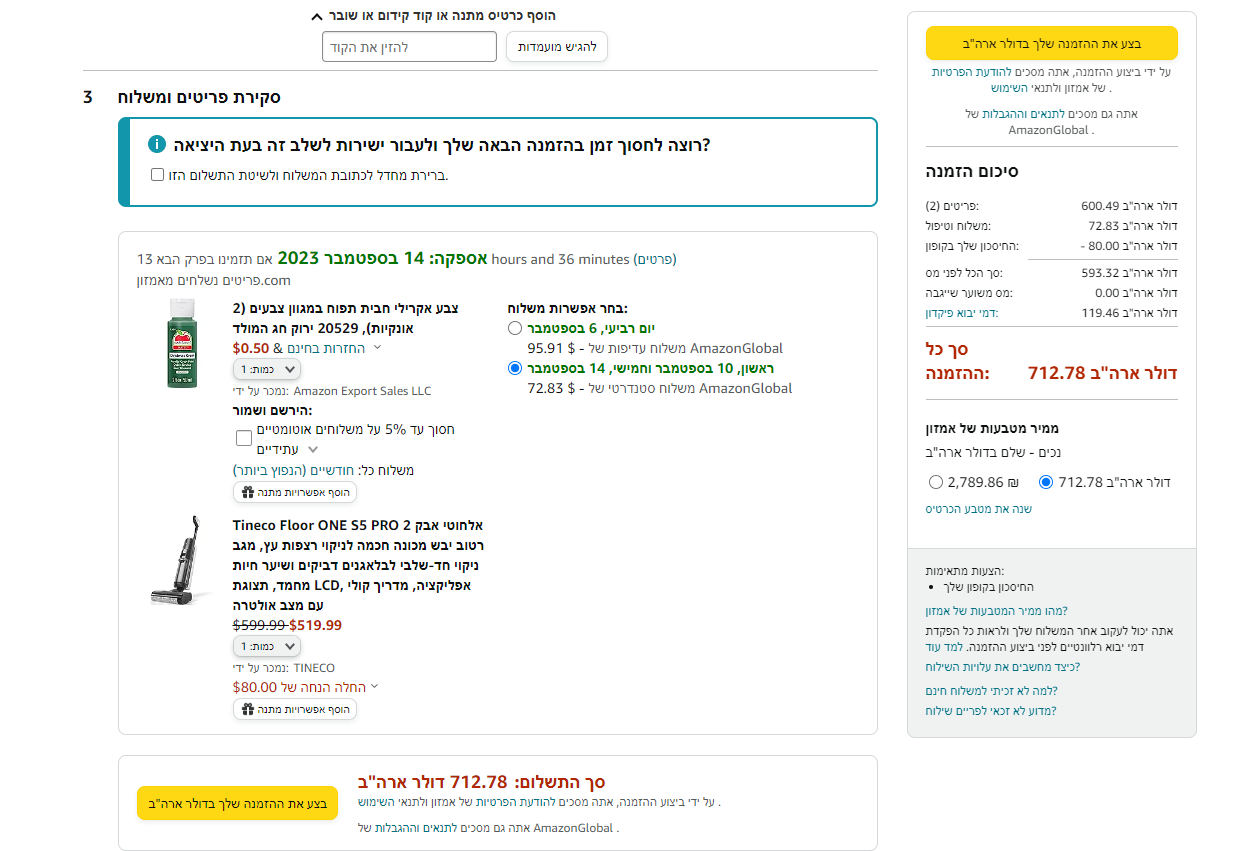This screenshot has height=851, width=1239.
Task: Open quantity dropdown for the acrylic paint
Action: pyautogui.click(x=266, y=369)
